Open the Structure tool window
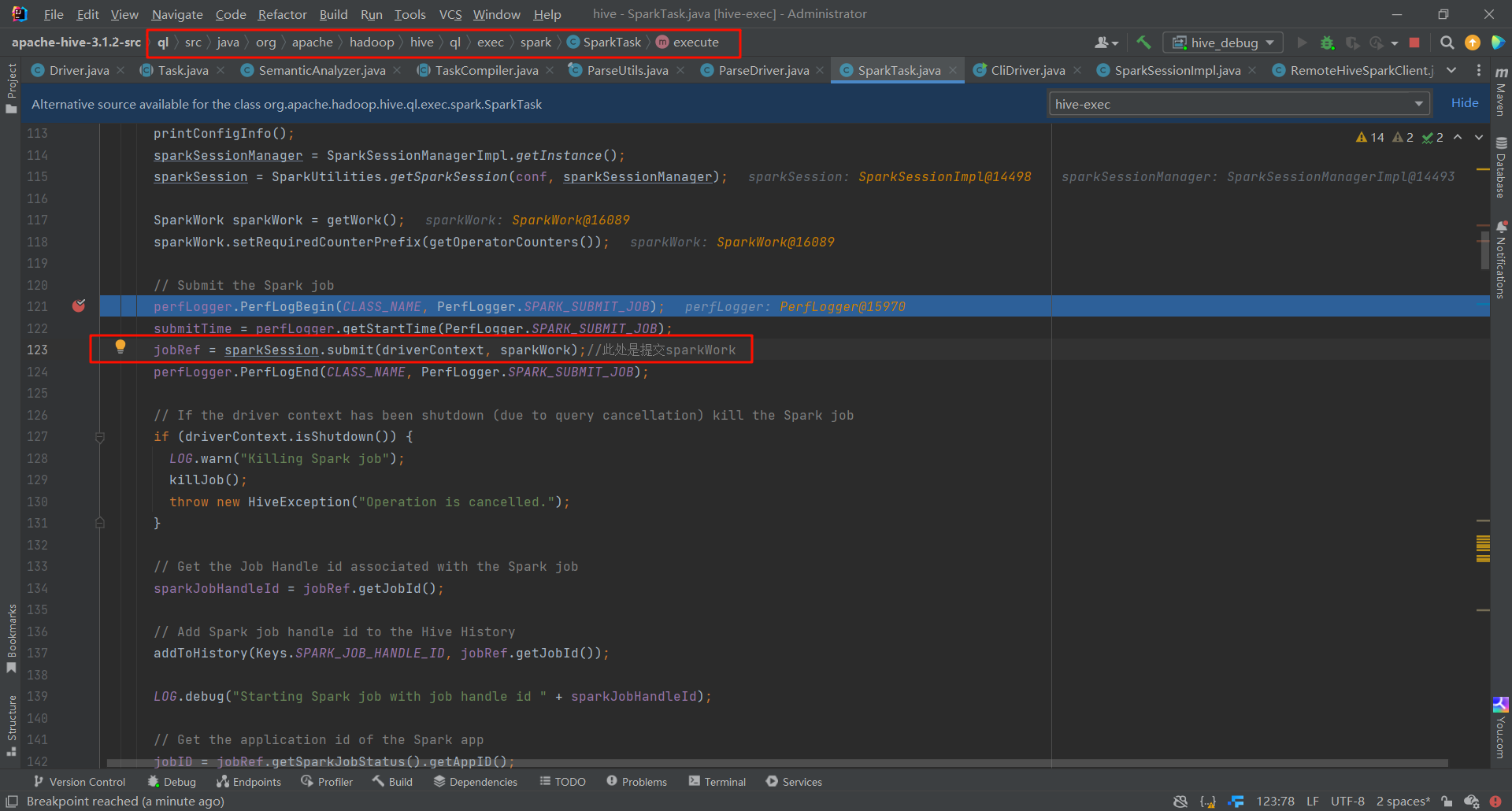1512x811 pixels. coord(11,725)
